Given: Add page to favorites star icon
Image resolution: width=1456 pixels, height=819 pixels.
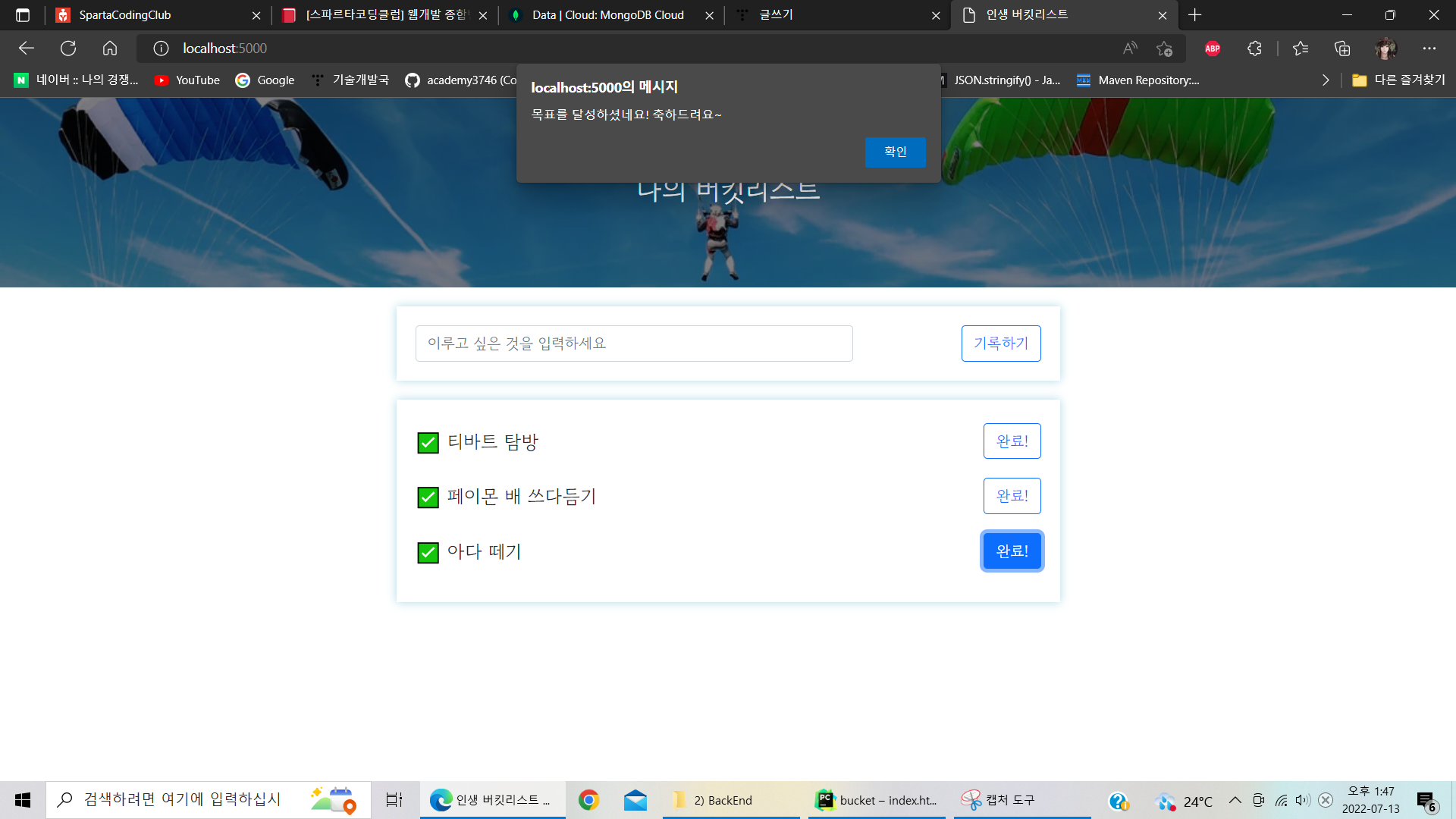Looking at the screenshot, I should tap(1164, 49).
